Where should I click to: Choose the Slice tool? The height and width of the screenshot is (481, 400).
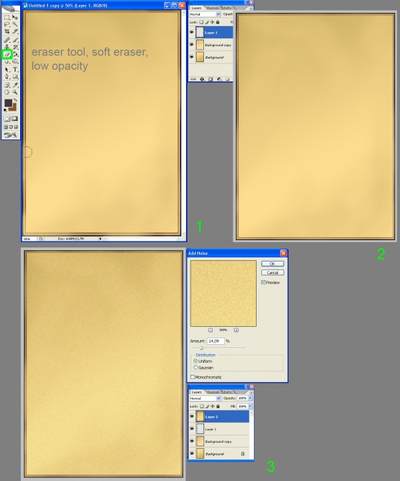click(15, 31)
